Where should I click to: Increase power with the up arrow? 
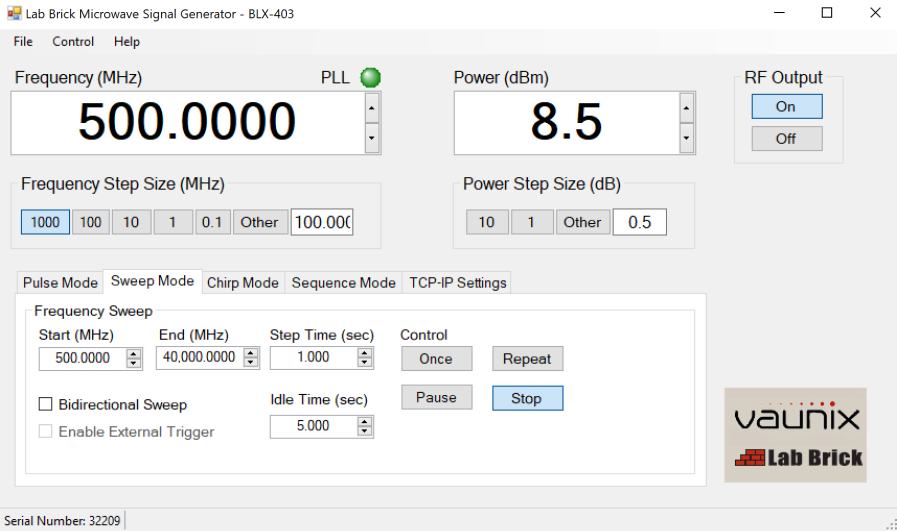click(686, 108)
